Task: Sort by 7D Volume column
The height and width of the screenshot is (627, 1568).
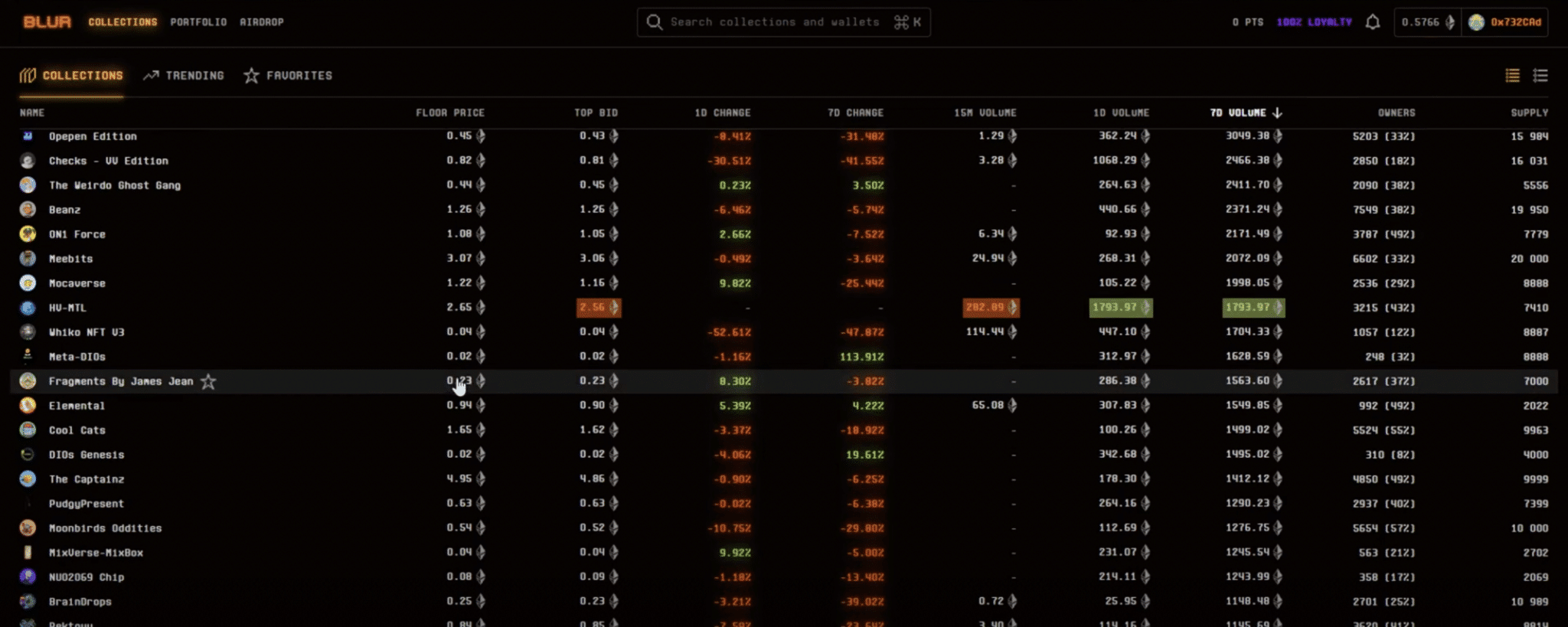Action: pyautogui.click(x=1245, y=113)
